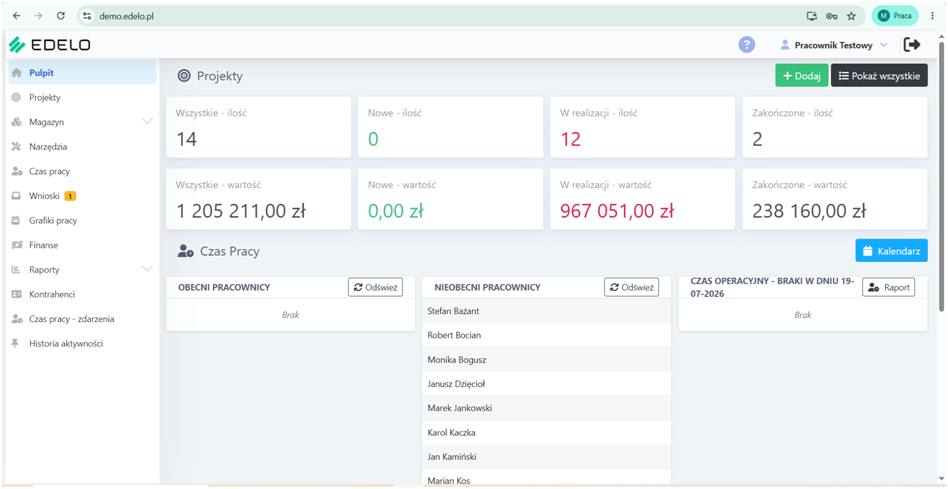The width and height of the screenshot is (948, 489).
Task: Open the Chrome three-dot menu
Action: click(932, 16)
